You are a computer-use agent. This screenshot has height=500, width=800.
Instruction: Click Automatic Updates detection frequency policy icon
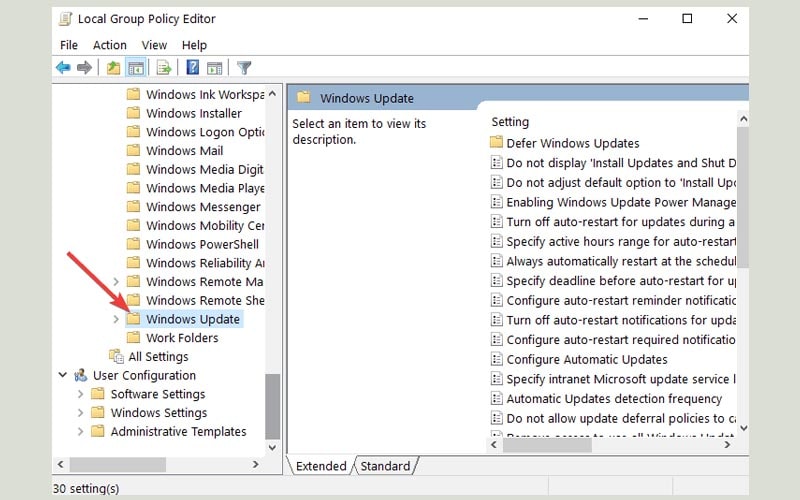(x=496, y=398)
